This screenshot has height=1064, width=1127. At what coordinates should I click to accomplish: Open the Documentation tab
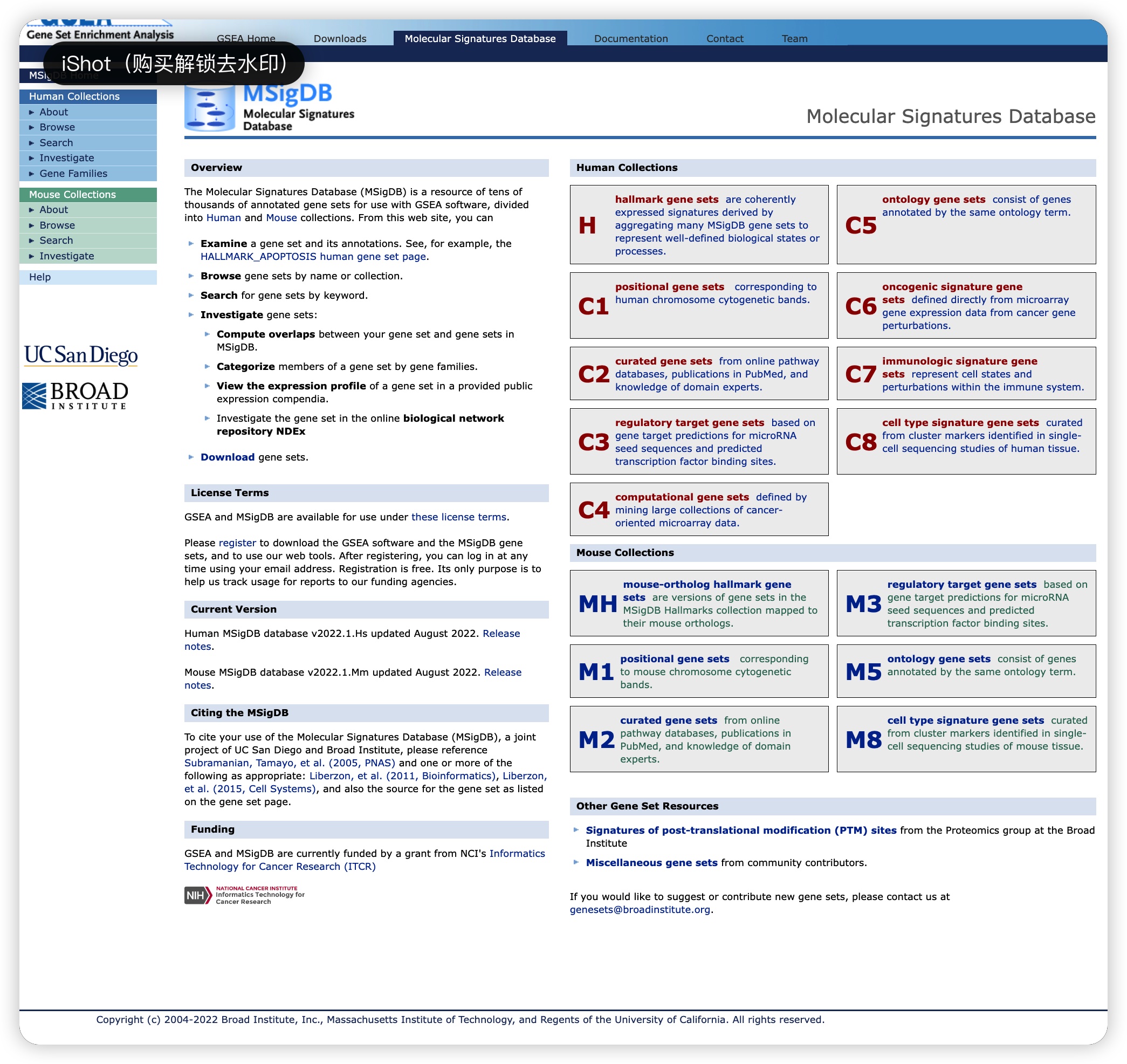631,39
